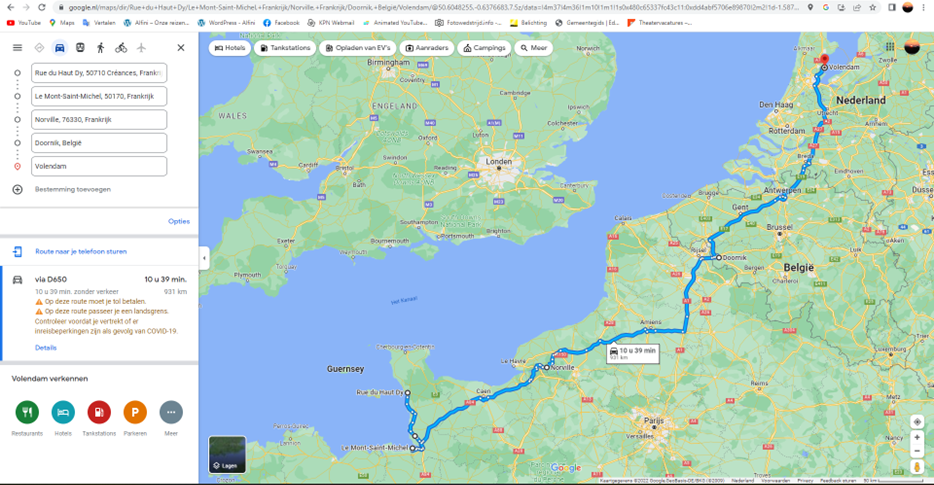The width and height of the screenshot is (934, 485).
Task: Select the public transit travel mode icon
Action: click(x=80, y=48)
